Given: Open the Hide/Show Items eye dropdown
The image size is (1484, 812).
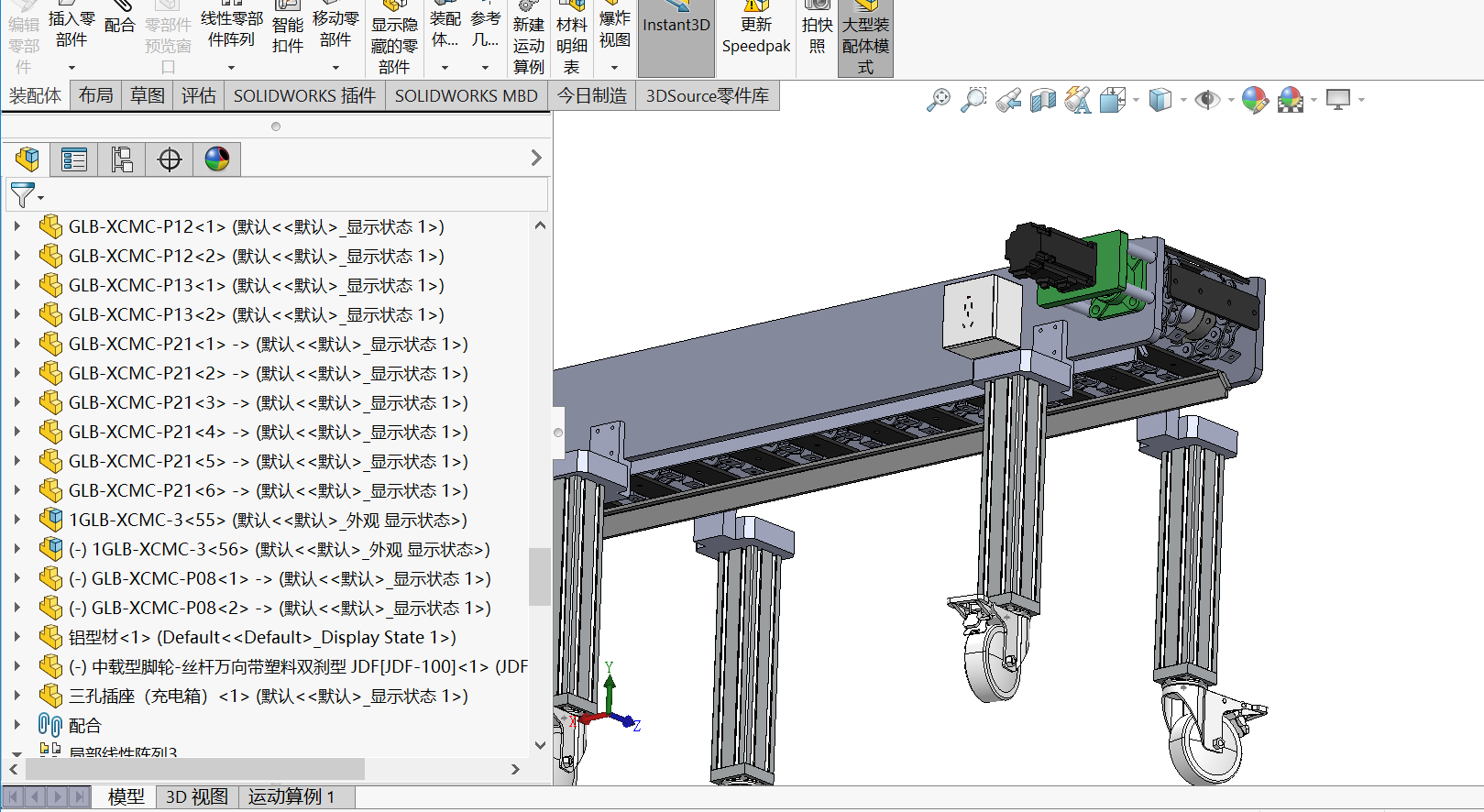Looking at the screenshot, I should coord(1231,100).
